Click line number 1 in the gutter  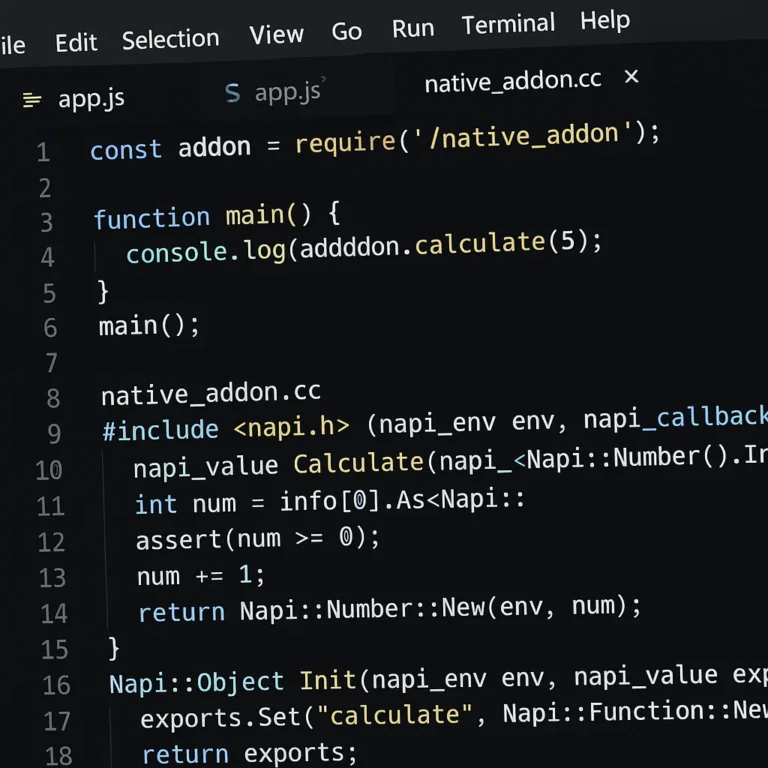43,152
